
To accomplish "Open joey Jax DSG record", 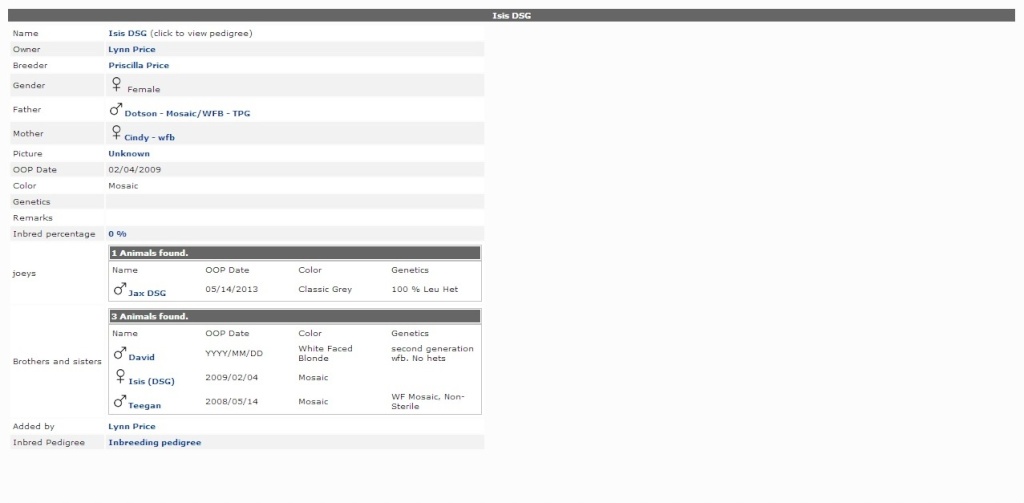I will 147,293.
